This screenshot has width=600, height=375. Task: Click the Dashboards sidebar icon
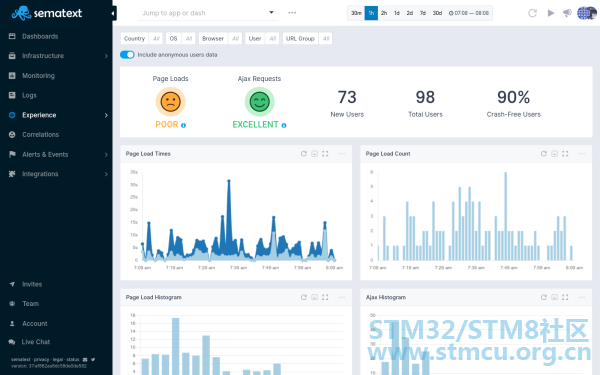tap(12, 36)
